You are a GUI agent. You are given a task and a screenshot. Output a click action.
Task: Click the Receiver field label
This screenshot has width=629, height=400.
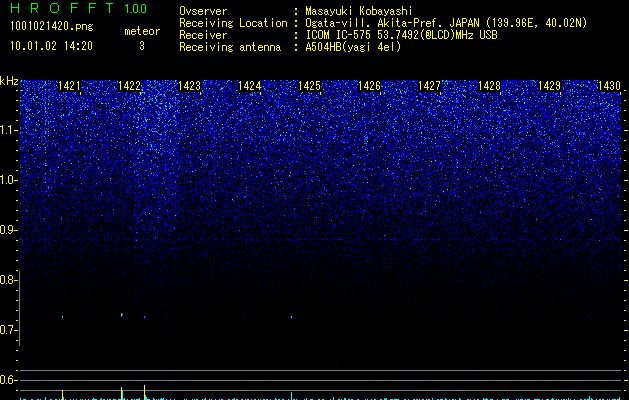tap(203, 35)
